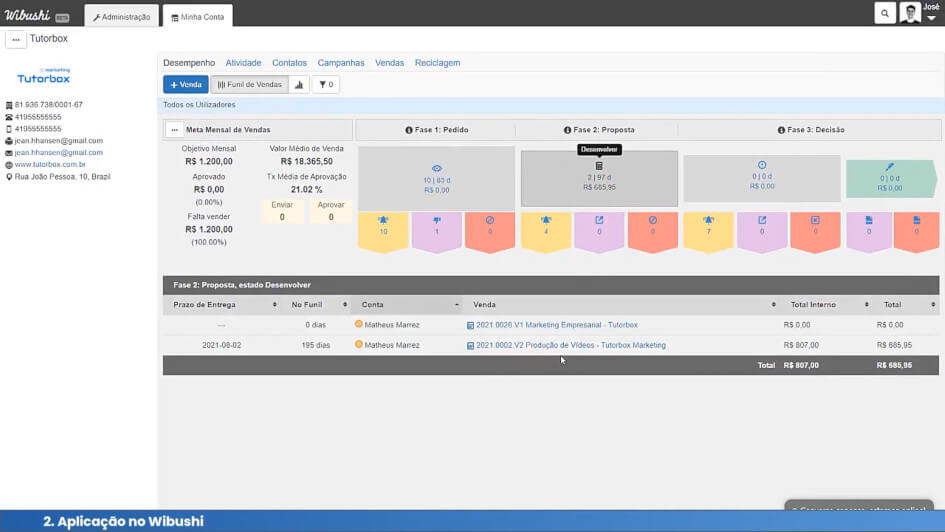Click the Fase 3 purple export tile
The height and width of the screenshot is (532, 945).
(762, 231)
